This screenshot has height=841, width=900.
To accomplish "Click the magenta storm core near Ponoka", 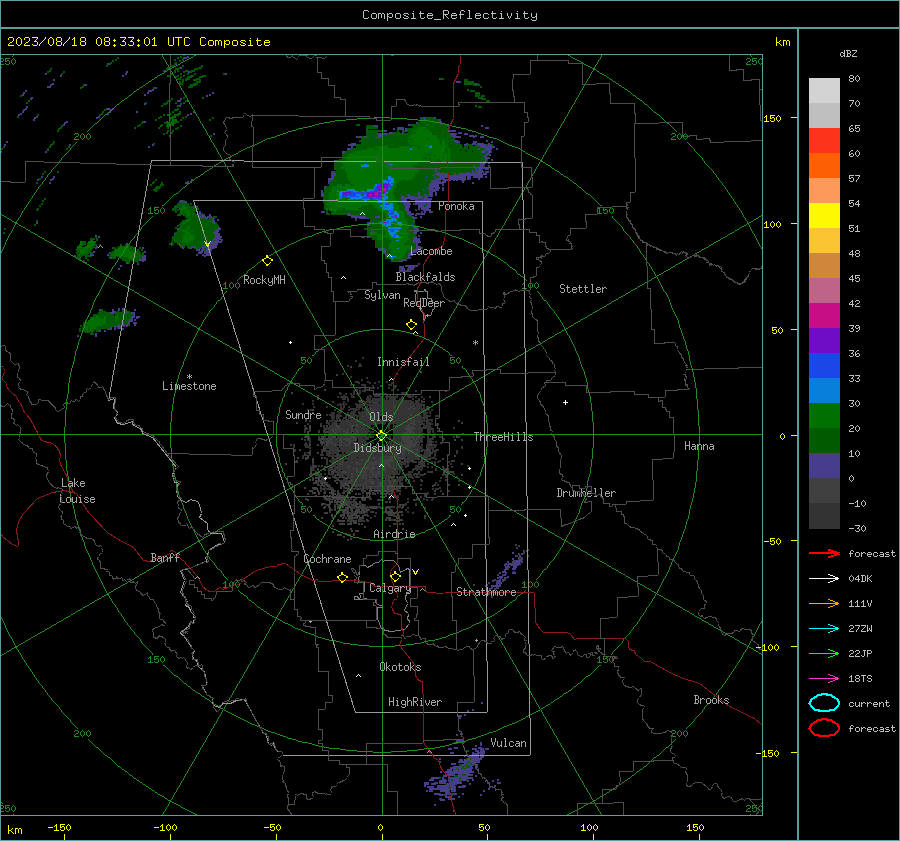I will click(x=376, y=192).
